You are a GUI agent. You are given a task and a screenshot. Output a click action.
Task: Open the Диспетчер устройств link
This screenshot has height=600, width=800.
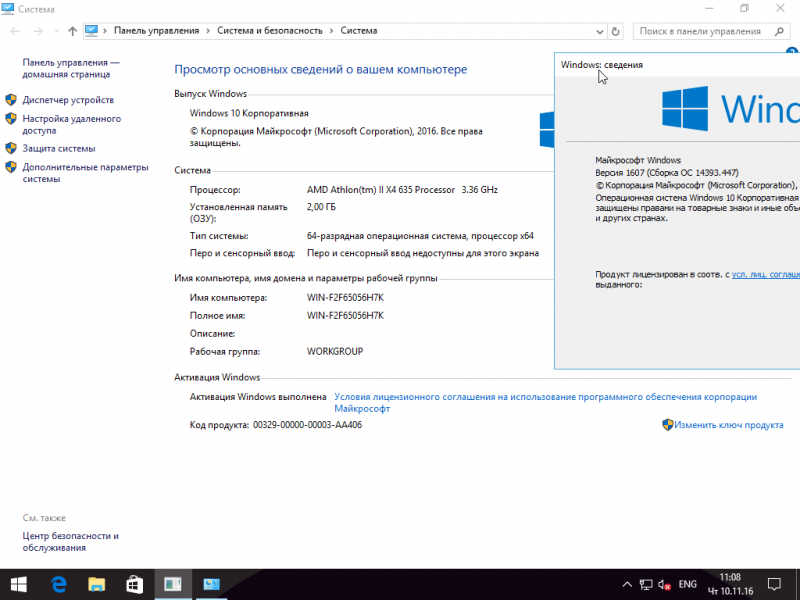(68, 100)
